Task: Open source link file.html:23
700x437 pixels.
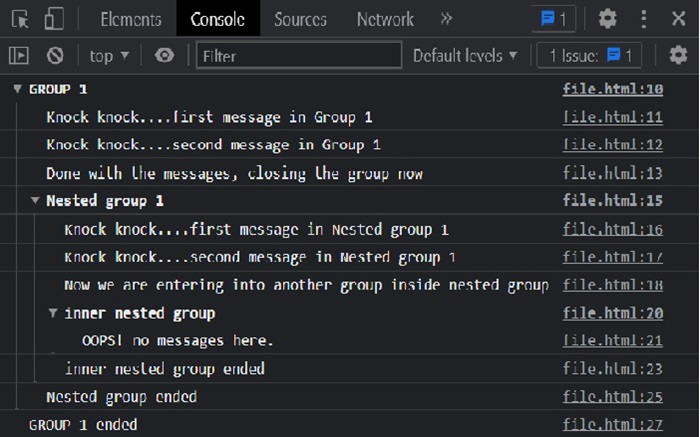Action: click(x=612, y=369)
